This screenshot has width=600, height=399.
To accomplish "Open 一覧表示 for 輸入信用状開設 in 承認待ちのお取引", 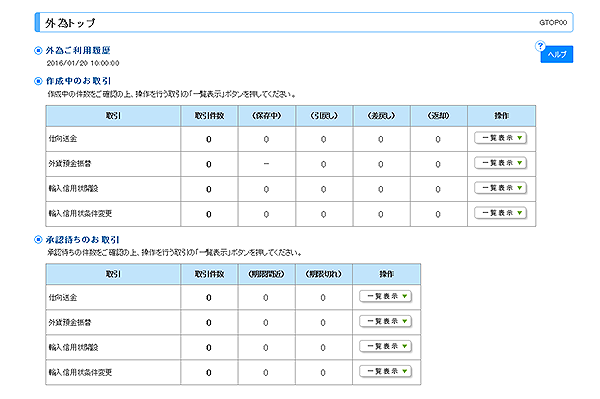I will point(385,346).
